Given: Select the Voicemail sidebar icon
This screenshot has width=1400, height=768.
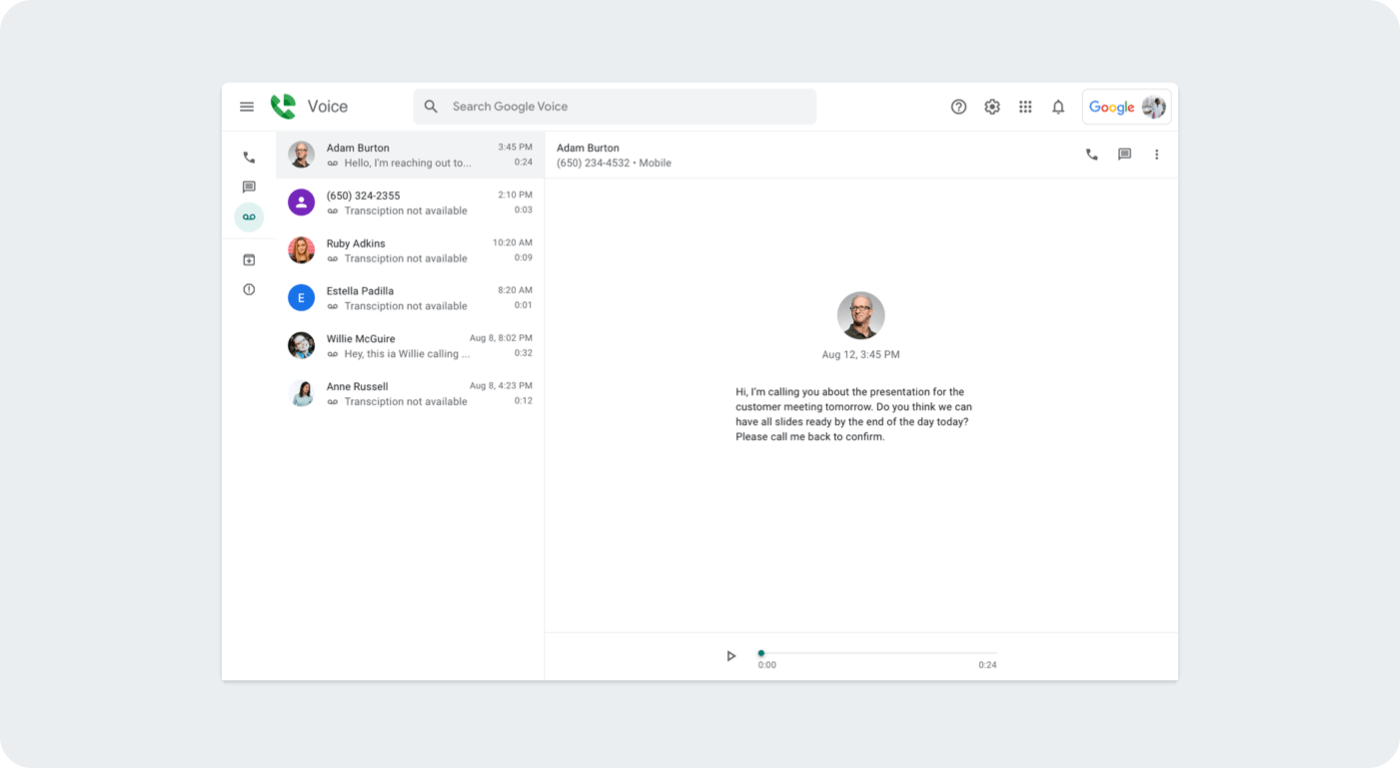Looking at the screenshot, I should tap(248, 216).
